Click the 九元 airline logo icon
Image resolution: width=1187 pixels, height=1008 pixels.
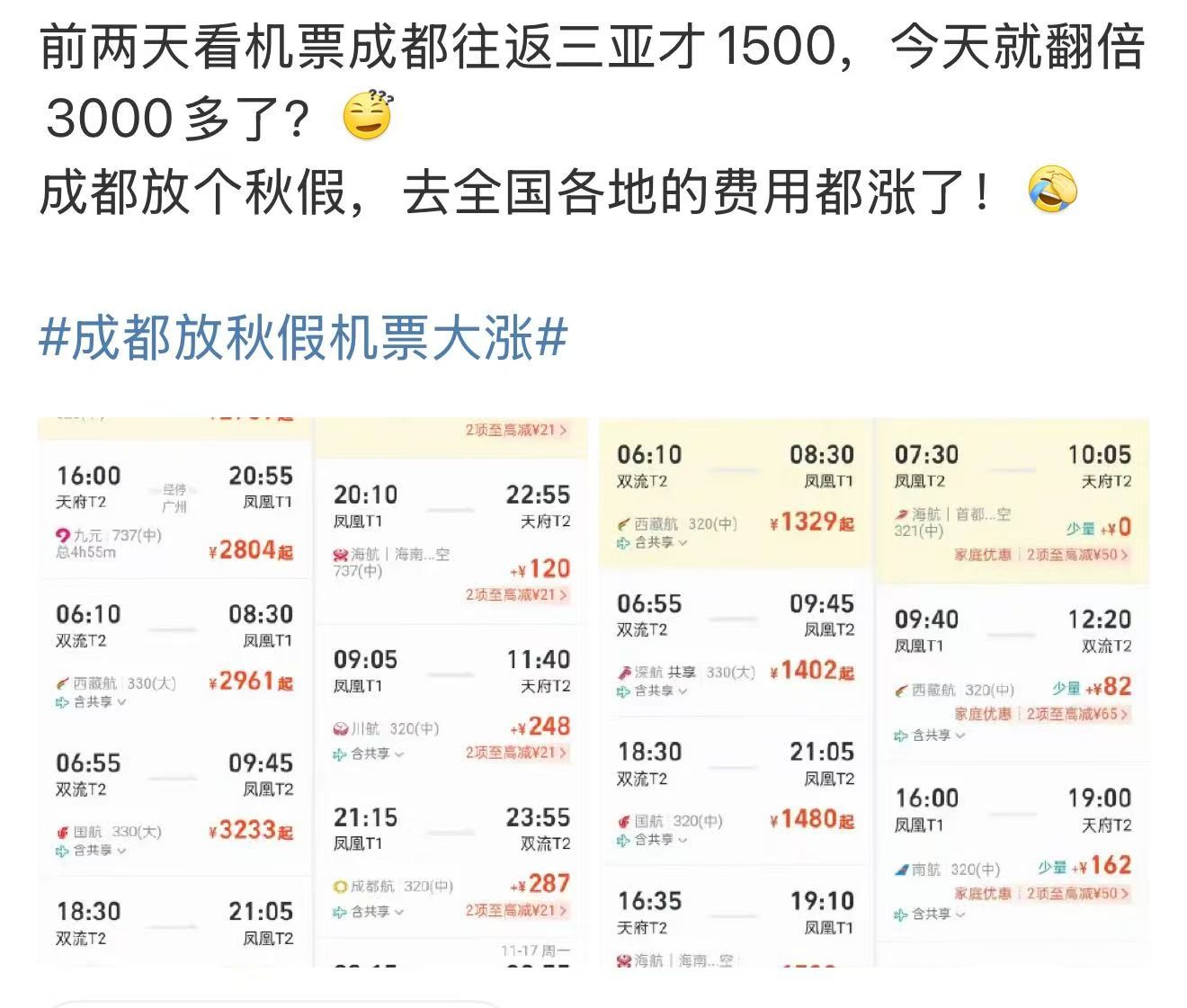(x=63, y=536)
